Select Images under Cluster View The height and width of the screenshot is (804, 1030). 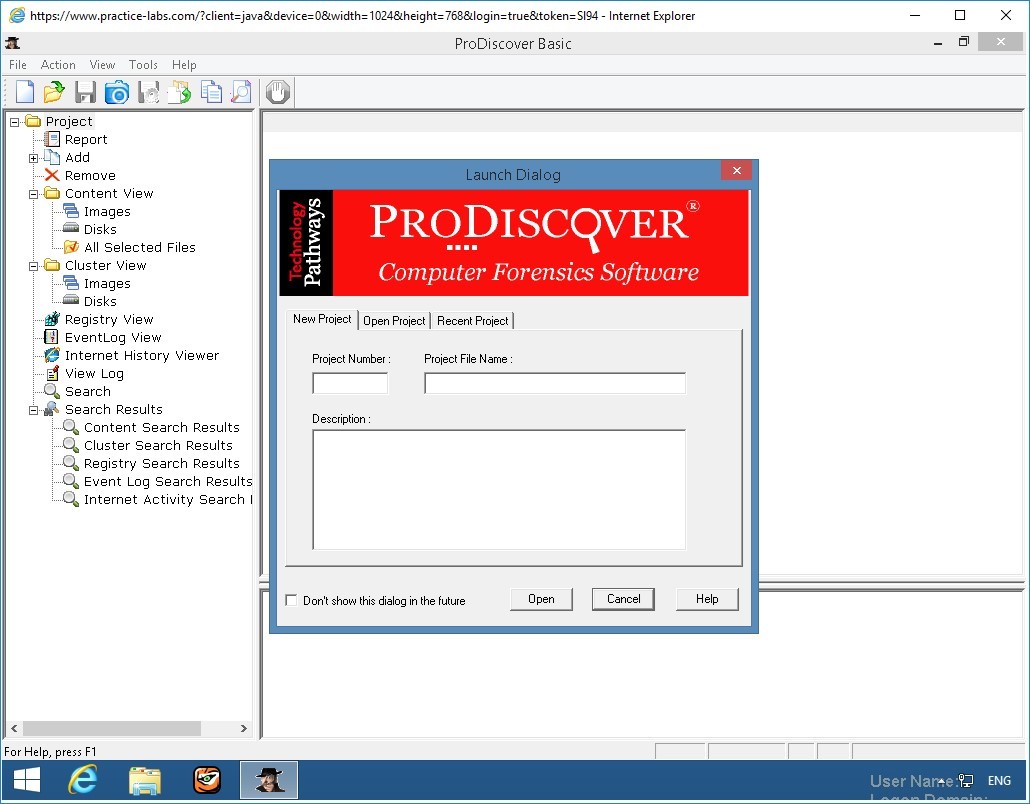click(107, 283)
